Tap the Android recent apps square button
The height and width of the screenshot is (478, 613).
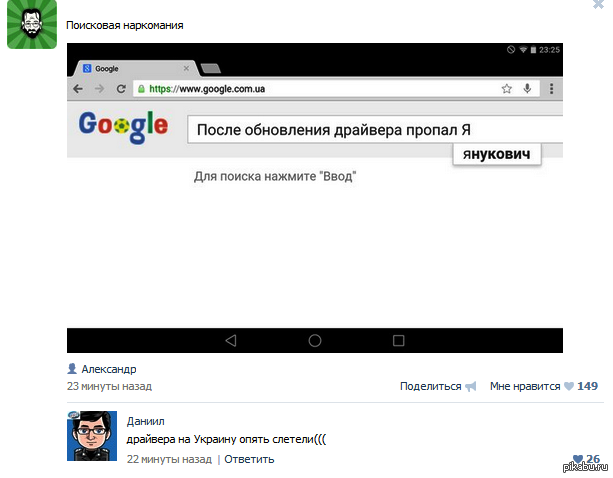point(398,340)
